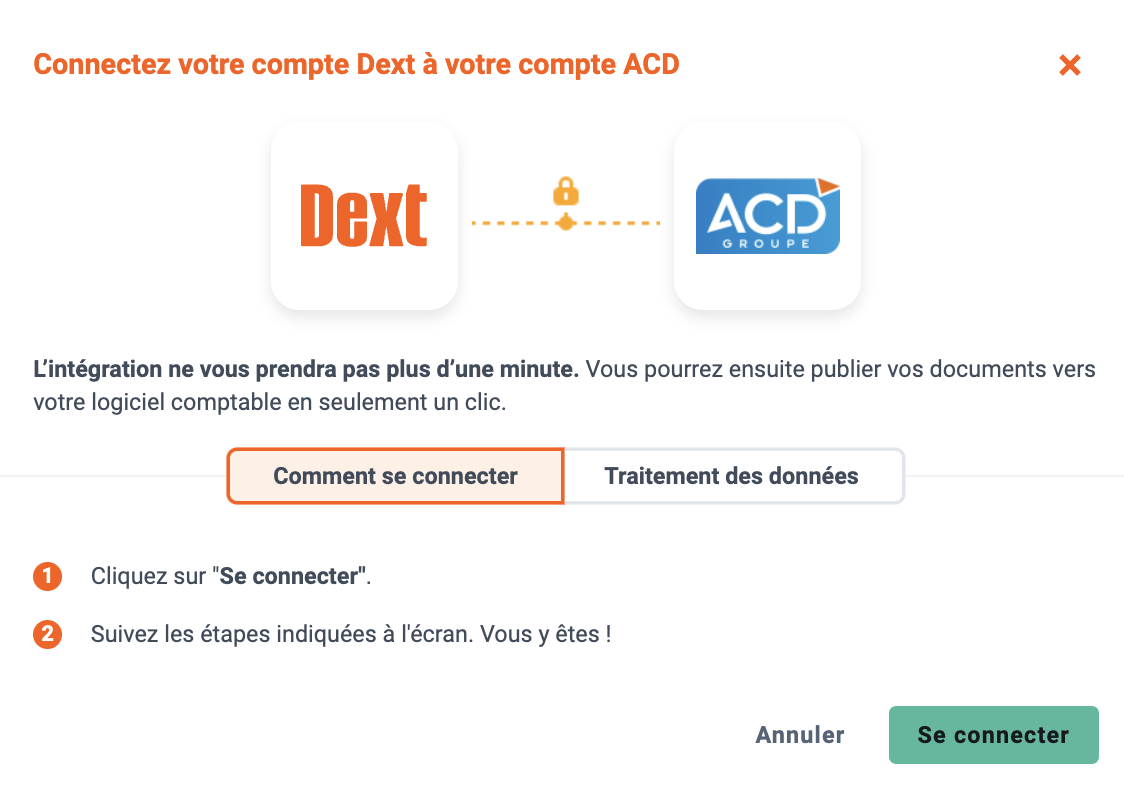
Task: Click the bold "Se connecter" text in step 1
Action: coord(289,576)
